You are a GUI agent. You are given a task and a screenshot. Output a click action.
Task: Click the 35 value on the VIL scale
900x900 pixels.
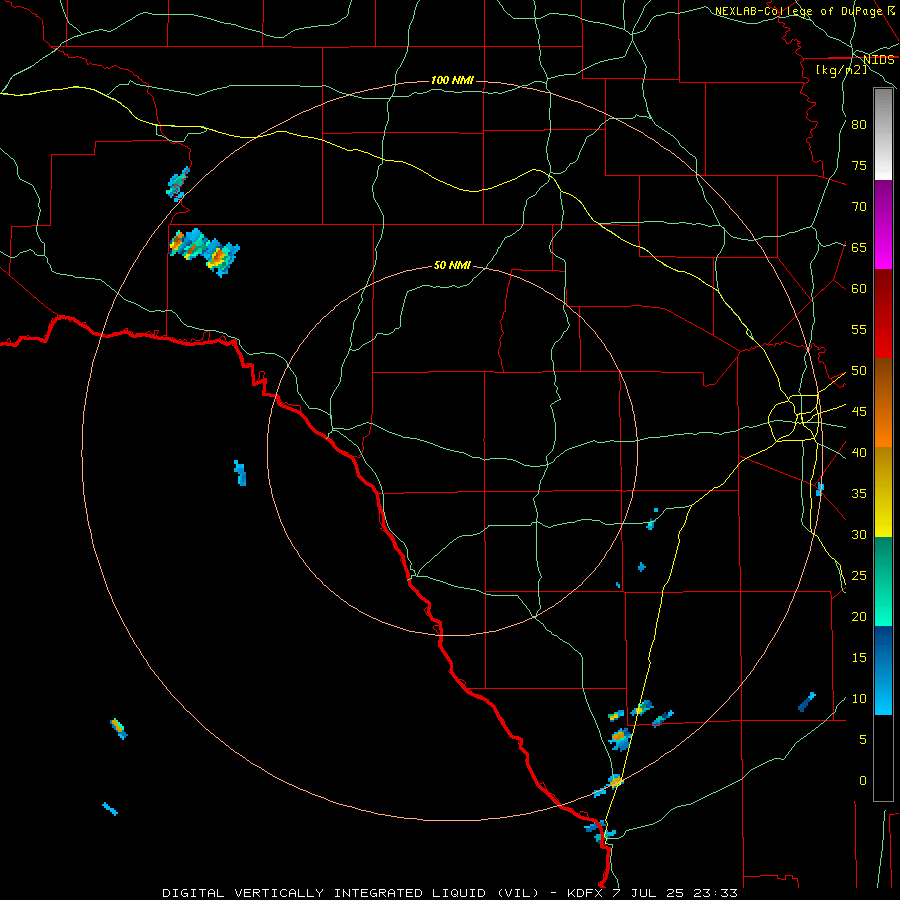point(859,494)
